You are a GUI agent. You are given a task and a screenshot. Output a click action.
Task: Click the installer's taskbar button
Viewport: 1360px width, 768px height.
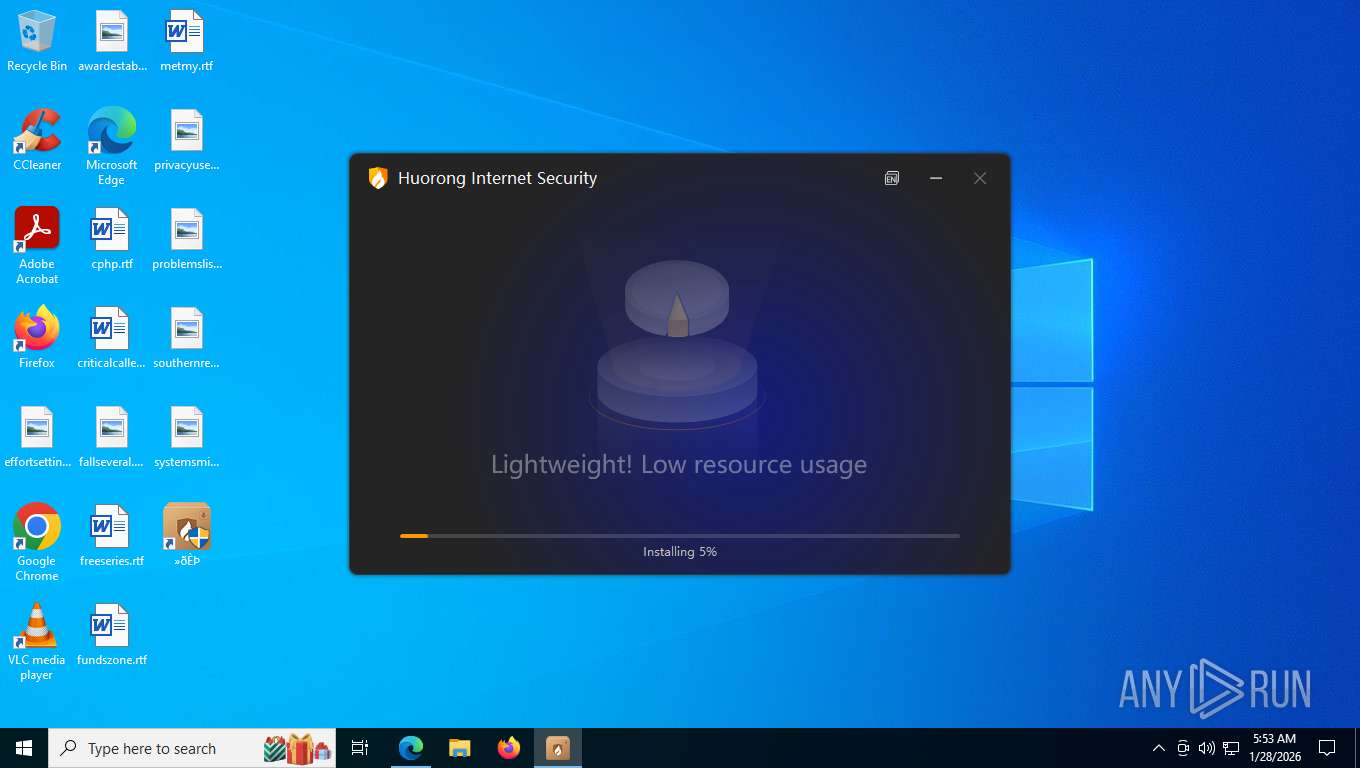[558, 748]
